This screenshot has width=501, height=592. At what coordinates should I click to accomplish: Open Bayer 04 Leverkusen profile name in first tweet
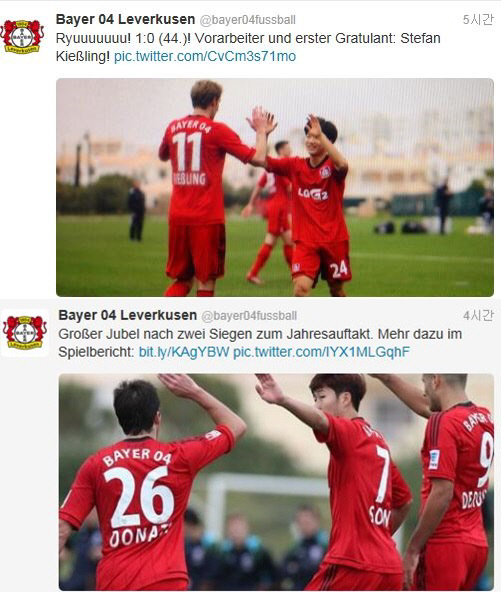125,19
